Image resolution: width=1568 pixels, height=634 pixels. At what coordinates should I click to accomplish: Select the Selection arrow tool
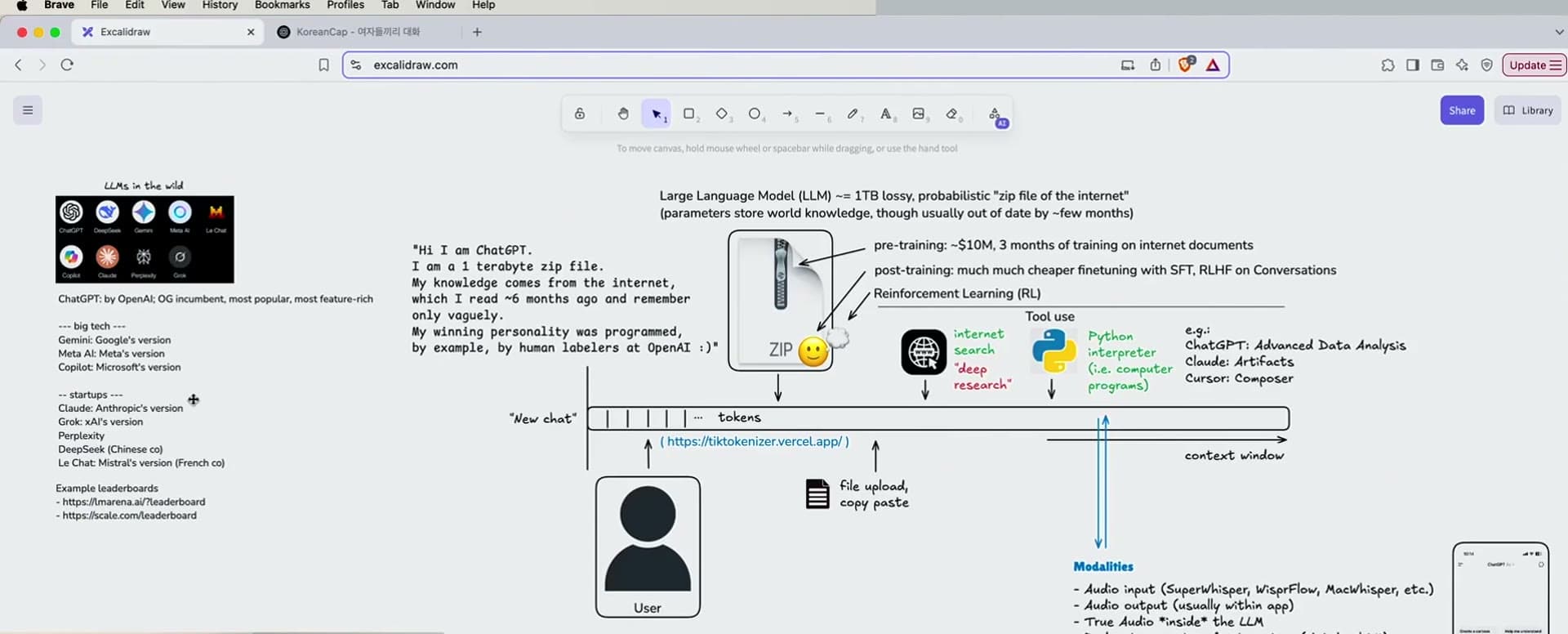coord(657,114)
